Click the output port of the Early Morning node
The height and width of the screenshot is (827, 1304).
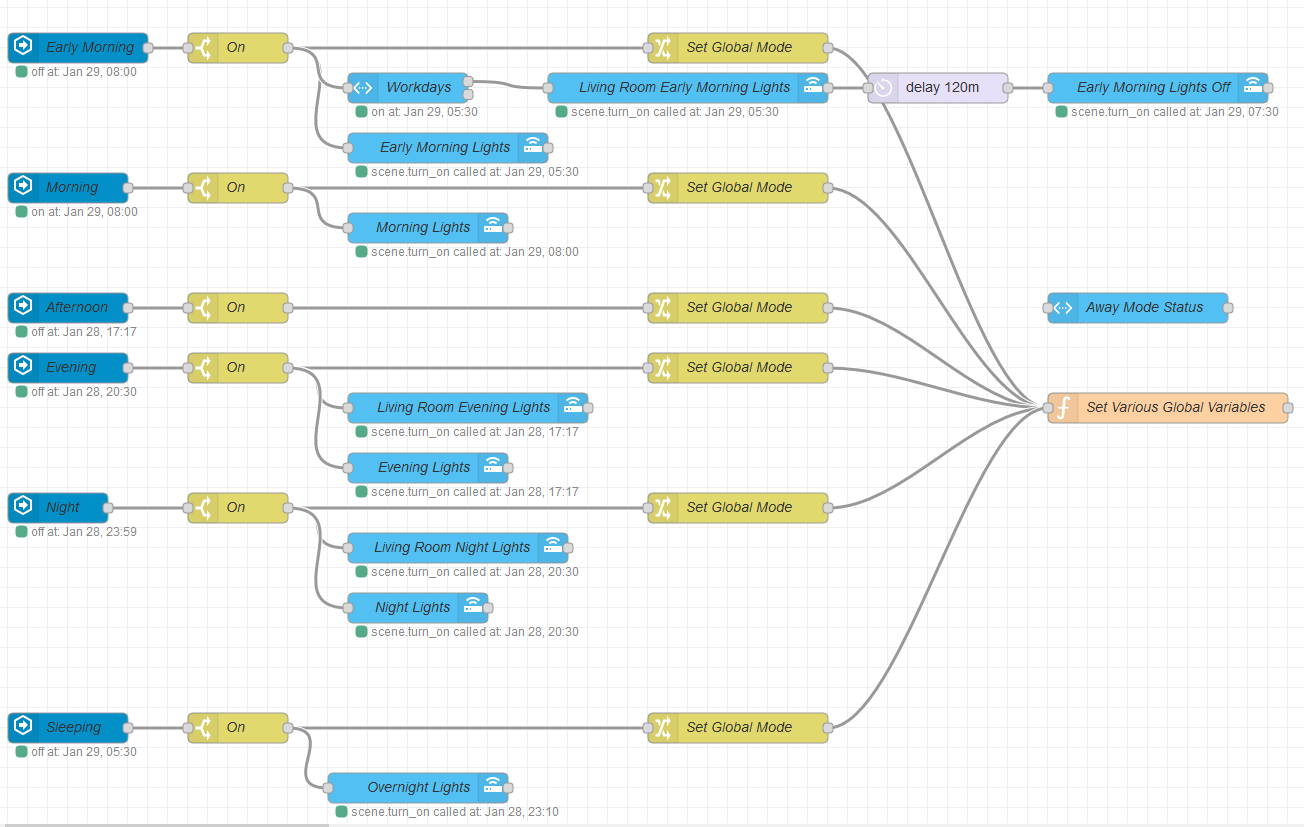[148, 47]
